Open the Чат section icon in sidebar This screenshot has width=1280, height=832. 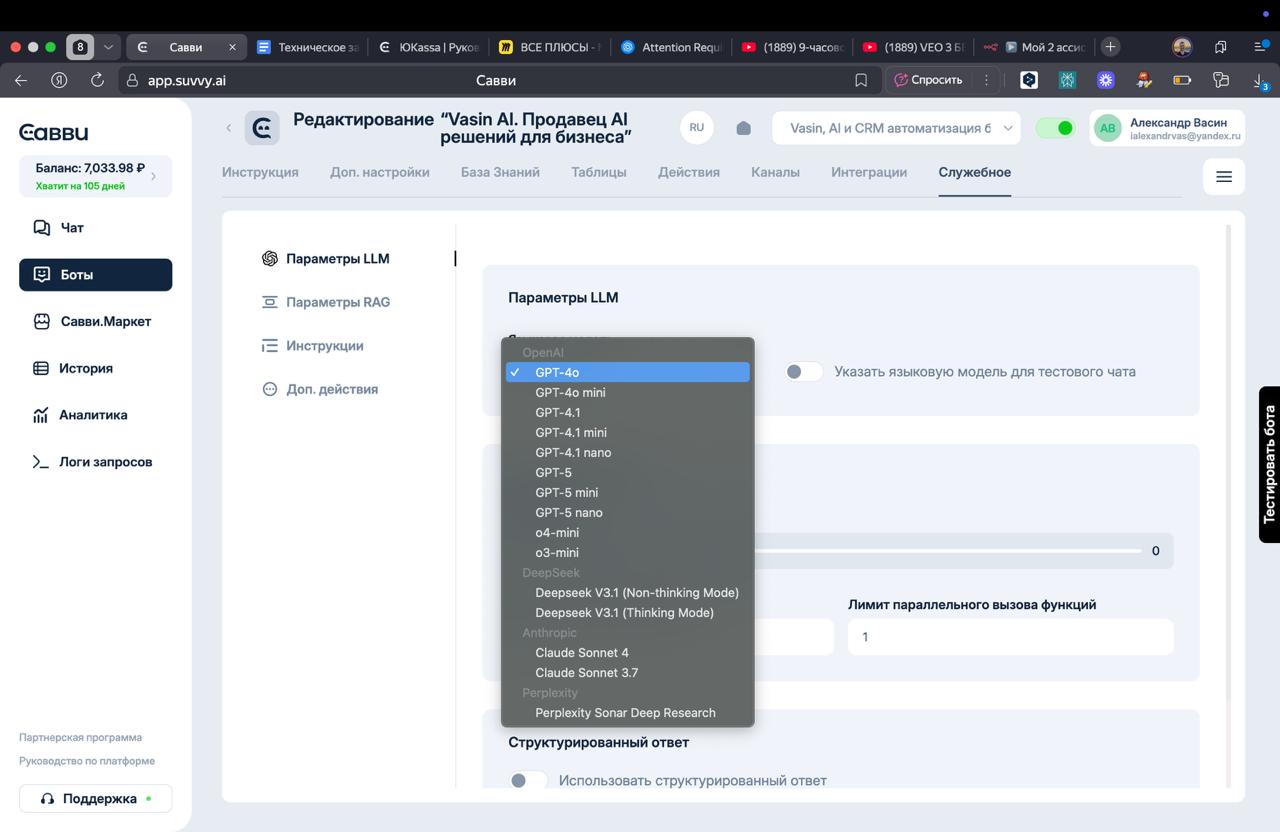click(41, 228)
